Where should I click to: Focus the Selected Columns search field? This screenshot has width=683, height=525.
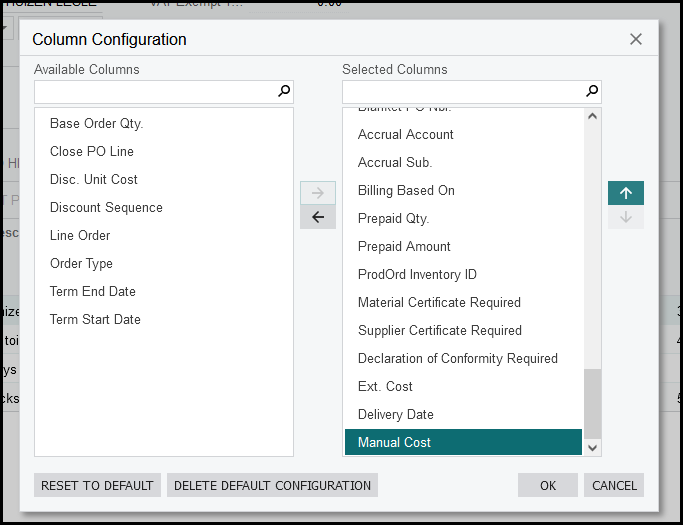(x=463, y=92)
